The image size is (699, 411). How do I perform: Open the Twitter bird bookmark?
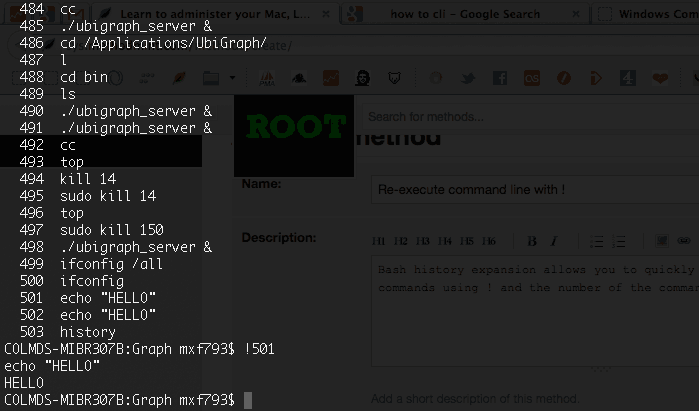pyautogui.click(x=468, y=79)
